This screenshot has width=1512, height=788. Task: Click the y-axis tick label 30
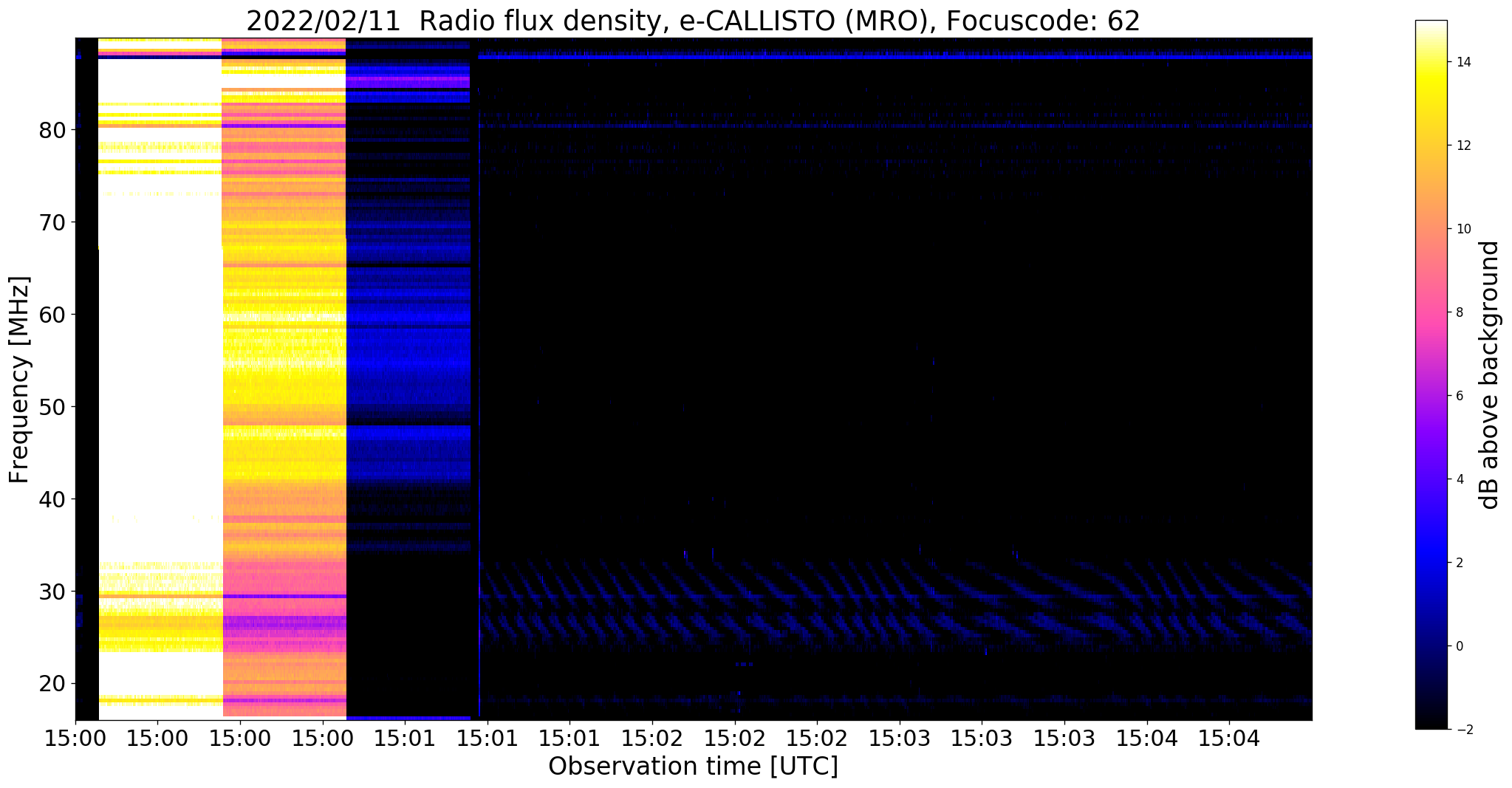click(x=53, y=592)
